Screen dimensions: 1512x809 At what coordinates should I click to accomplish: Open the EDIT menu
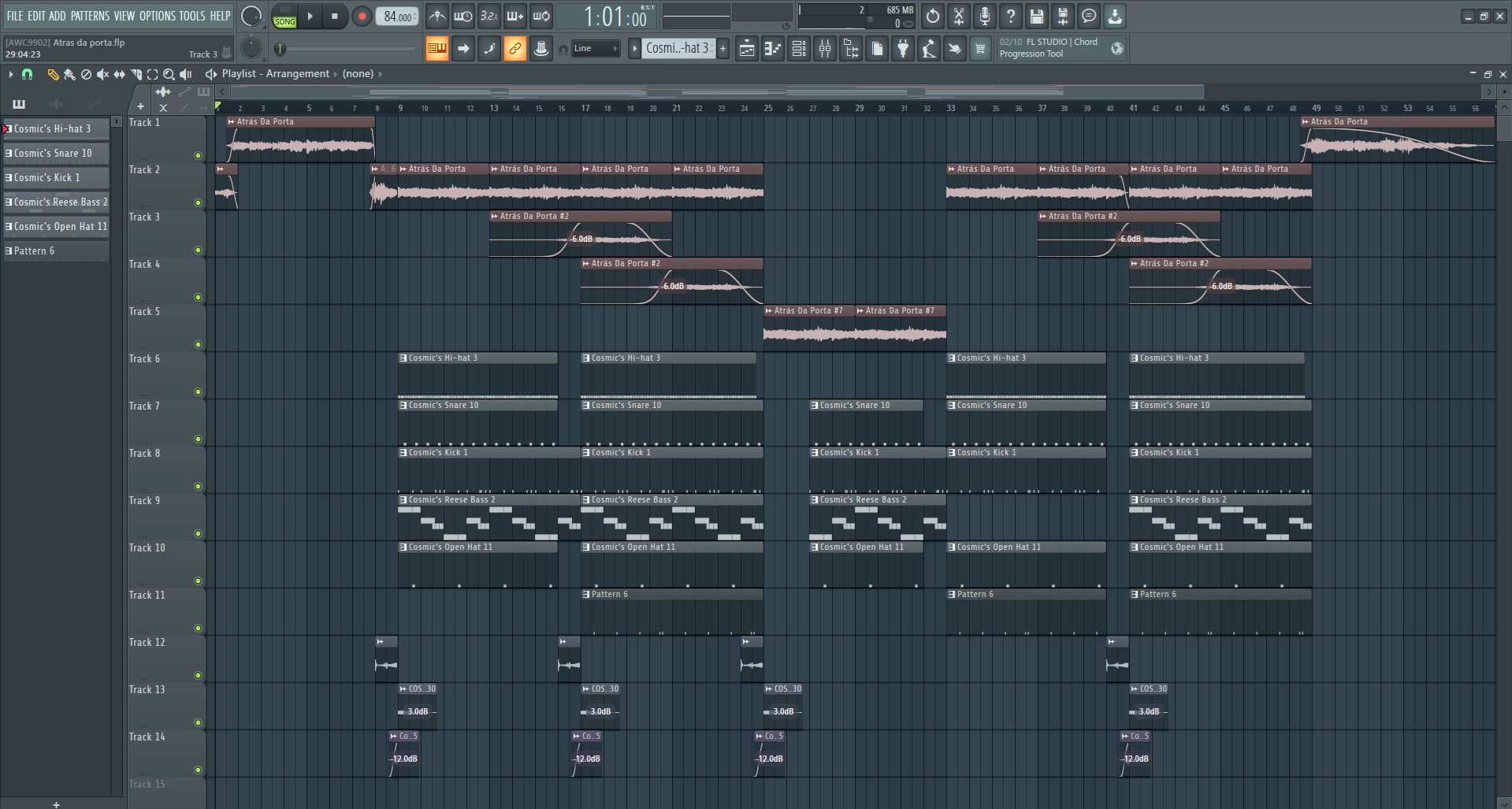point(36,16)
